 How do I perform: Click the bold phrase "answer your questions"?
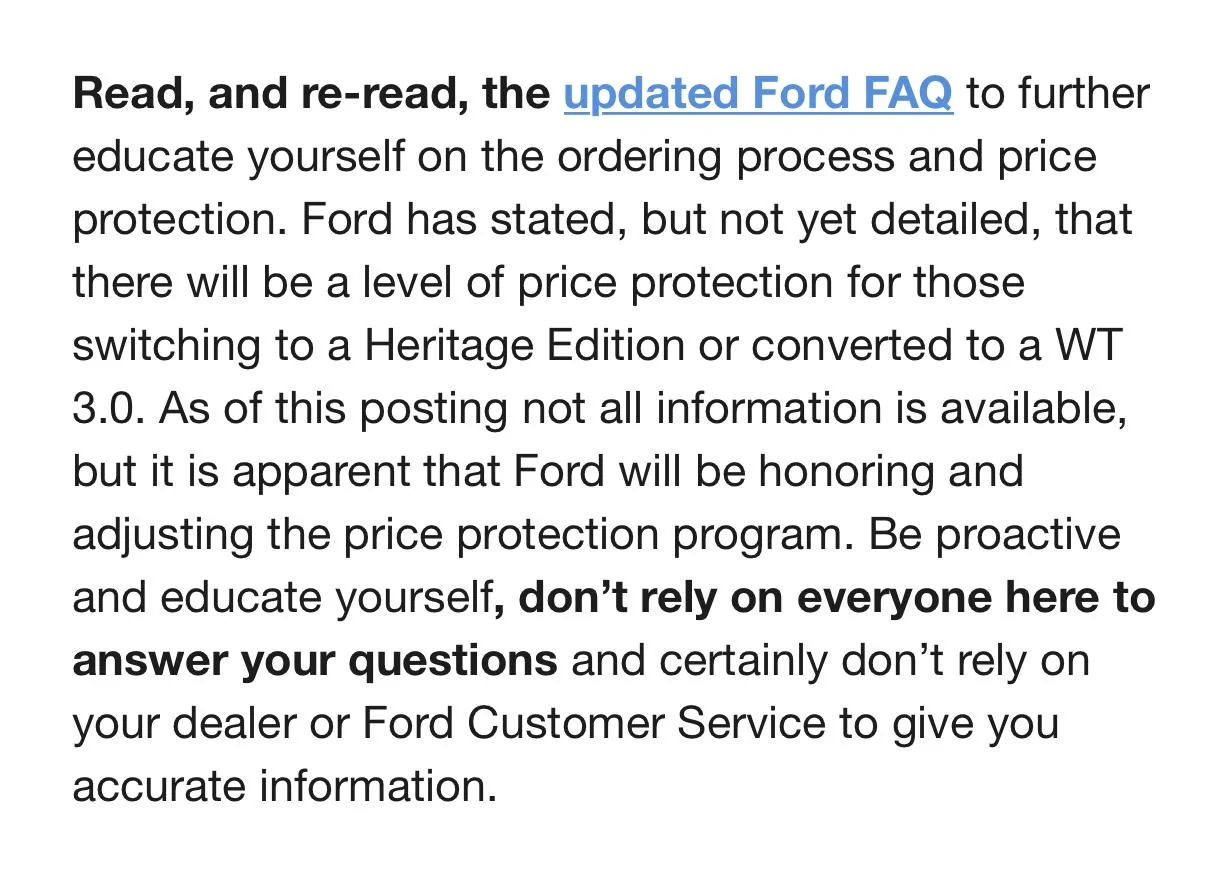click(315, 662)
